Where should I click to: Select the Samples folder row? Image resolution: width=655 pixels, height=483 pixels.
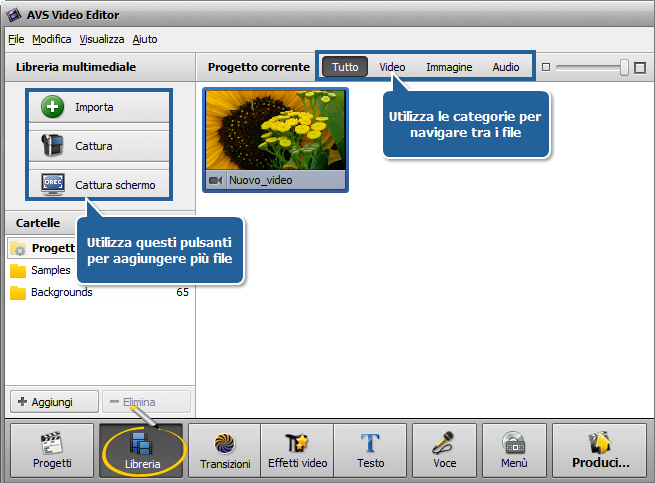(100, 270)
